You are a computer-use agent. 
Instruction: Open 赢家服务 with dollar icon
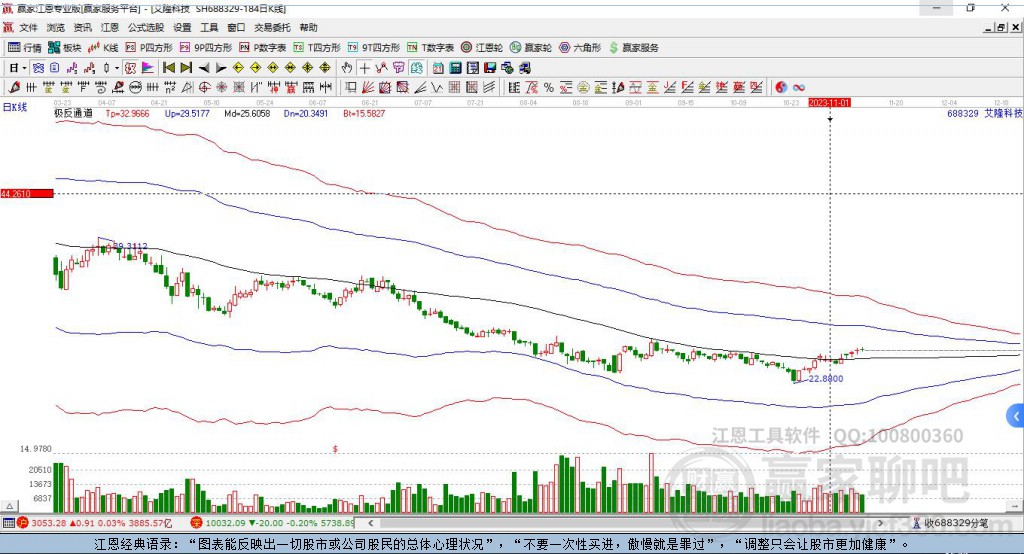633,48
